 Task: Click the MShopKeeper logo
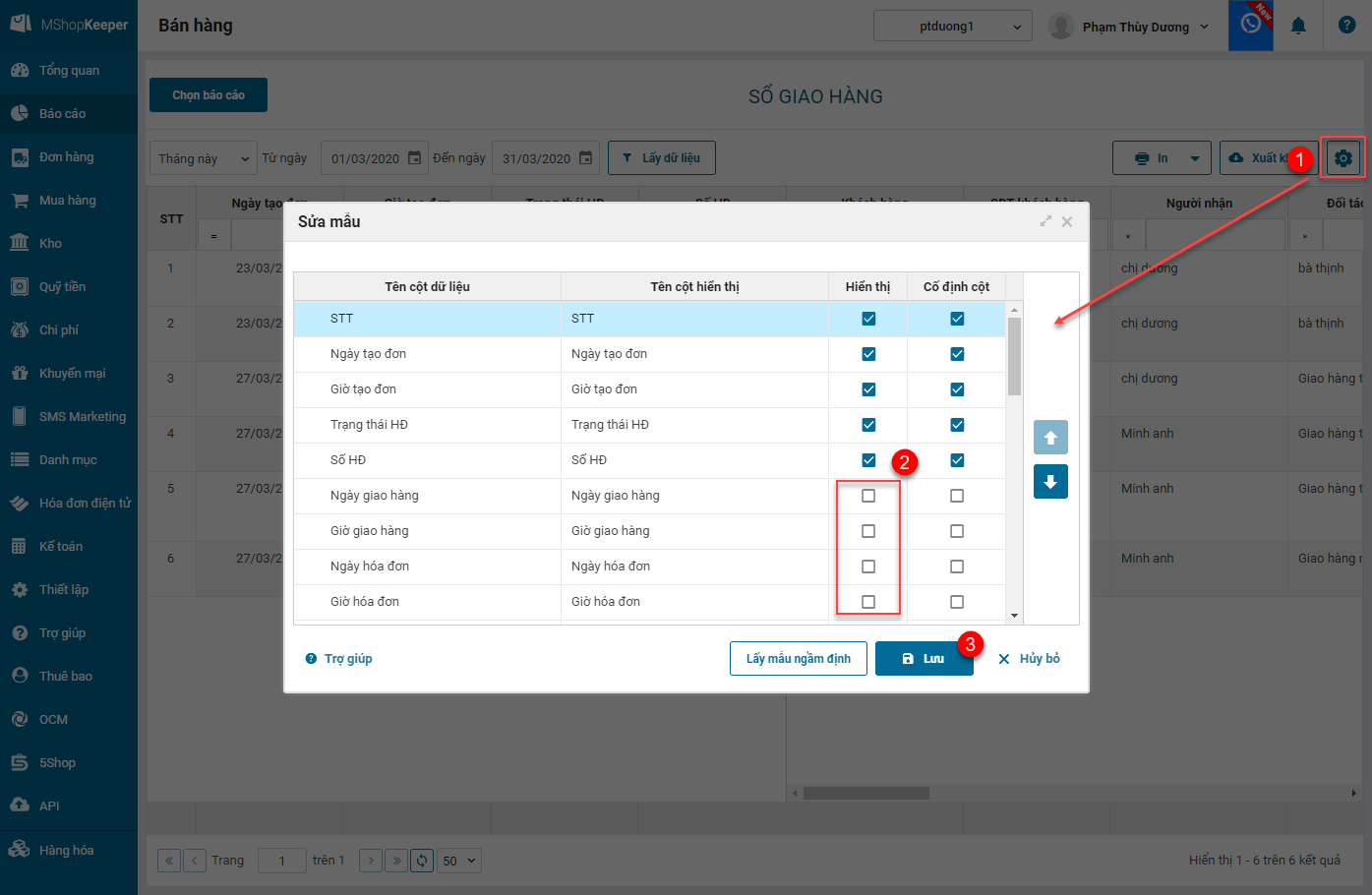[69, 24]
